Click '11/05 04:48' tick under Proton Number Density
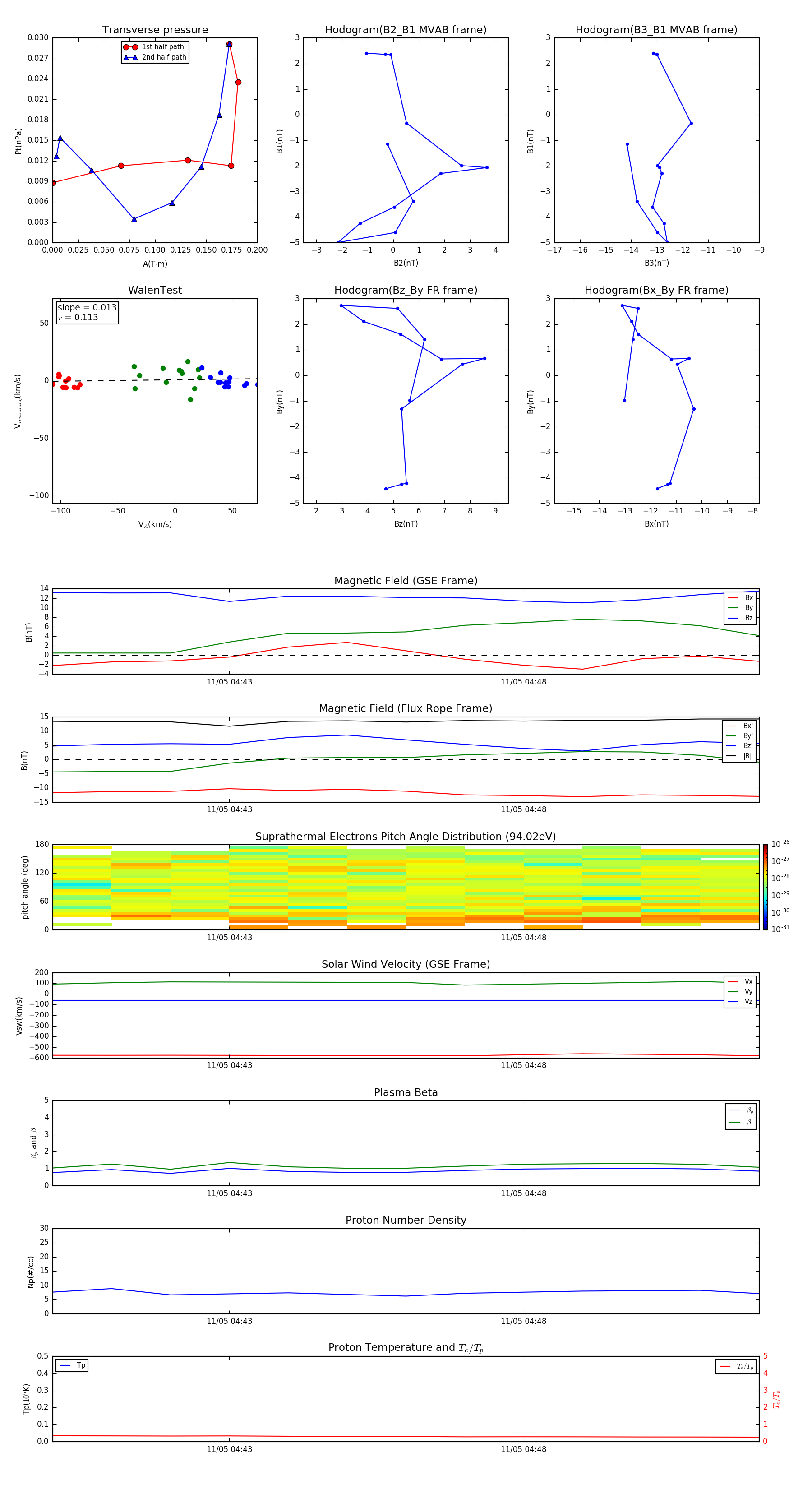Viewport: 812px width, 1489px height. coord(524,1321)
